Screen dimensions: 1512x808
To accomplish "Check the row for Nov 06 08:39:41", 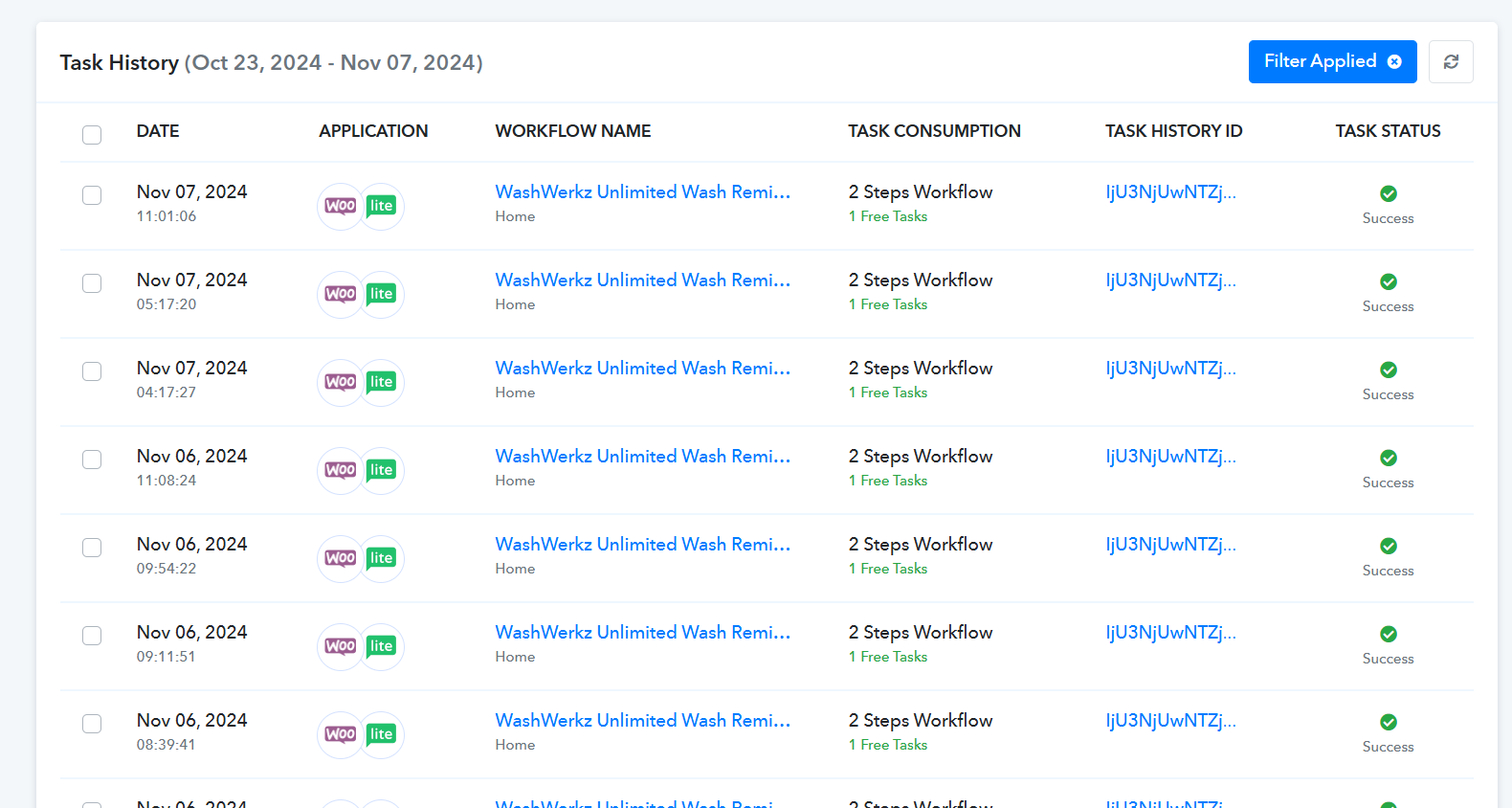I will [92, 724].
